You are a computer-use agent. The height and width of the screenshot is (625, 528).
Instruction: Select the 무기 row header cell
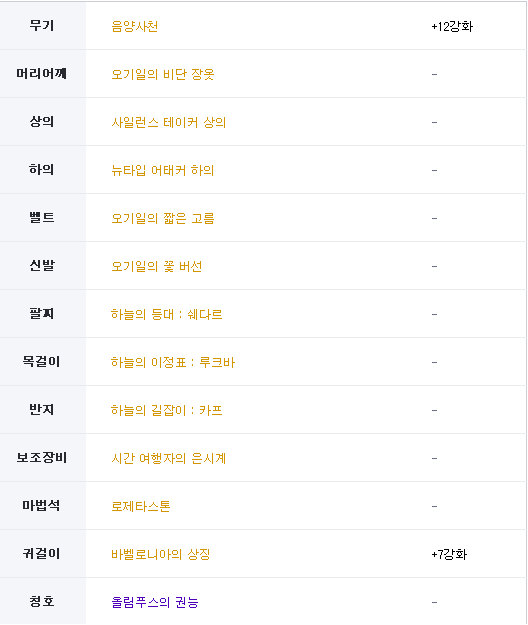coord(43,26)
